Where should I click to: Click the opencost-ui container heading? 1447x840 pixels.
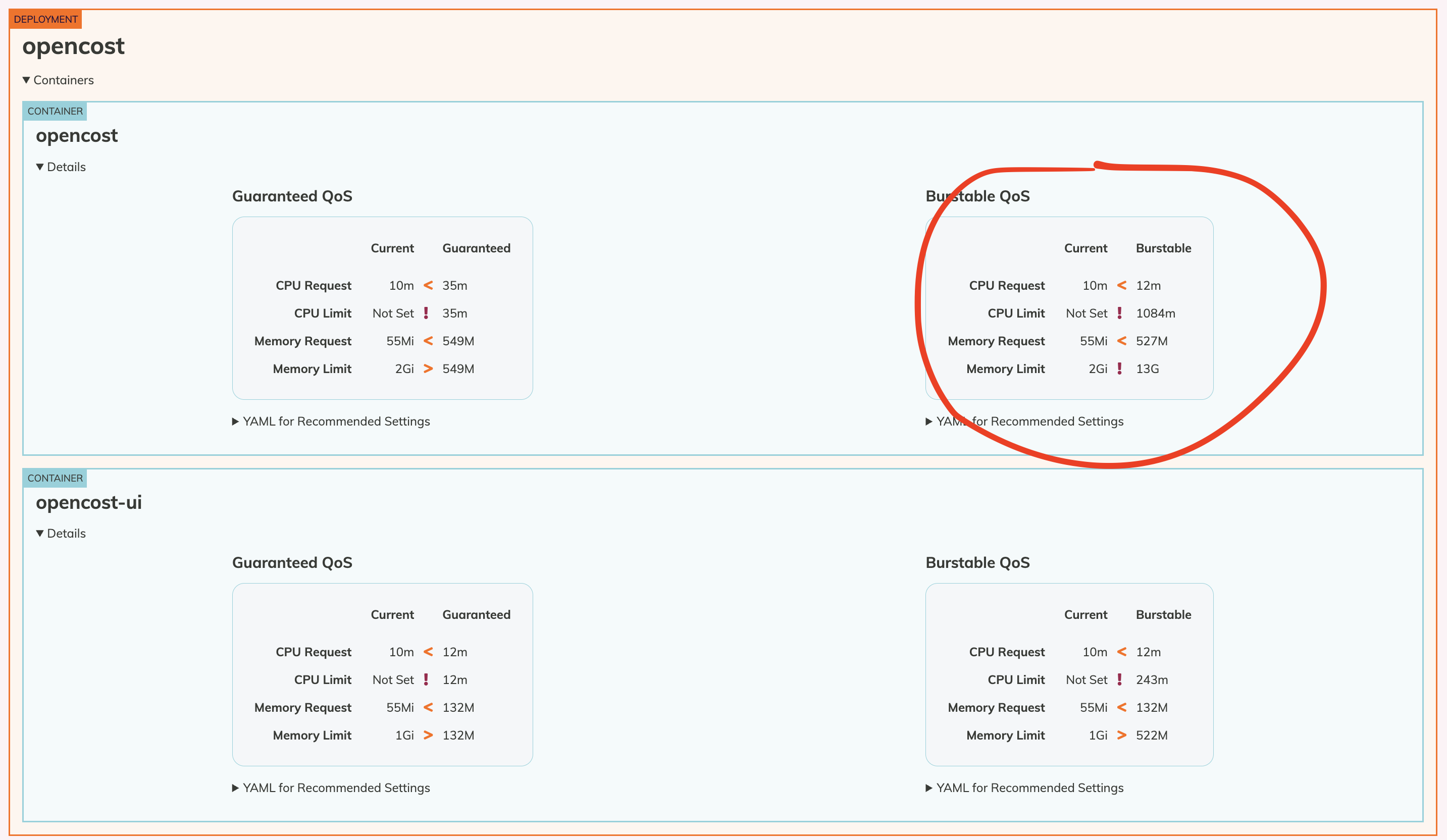tap(88, 502)
